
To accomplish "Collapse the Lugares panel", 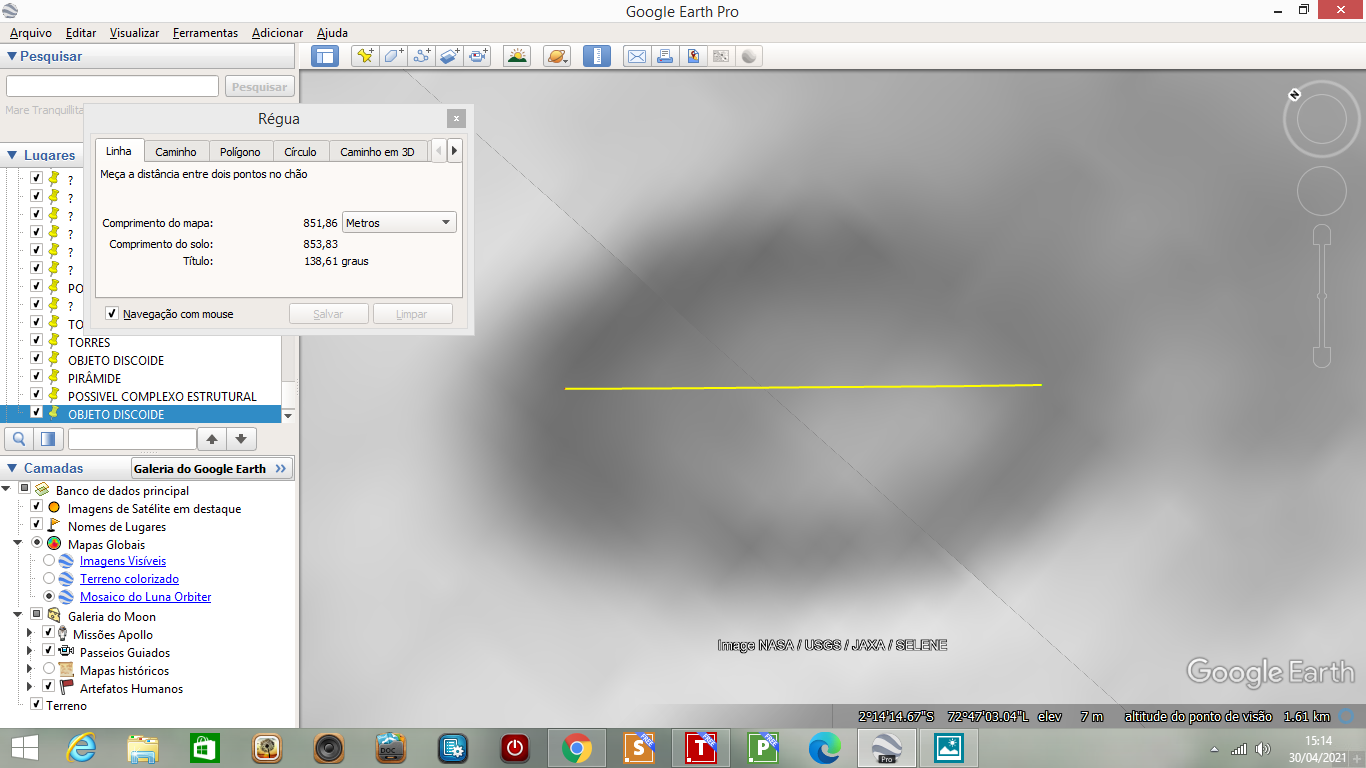I will pyautogui.click(x=12, y=155).
